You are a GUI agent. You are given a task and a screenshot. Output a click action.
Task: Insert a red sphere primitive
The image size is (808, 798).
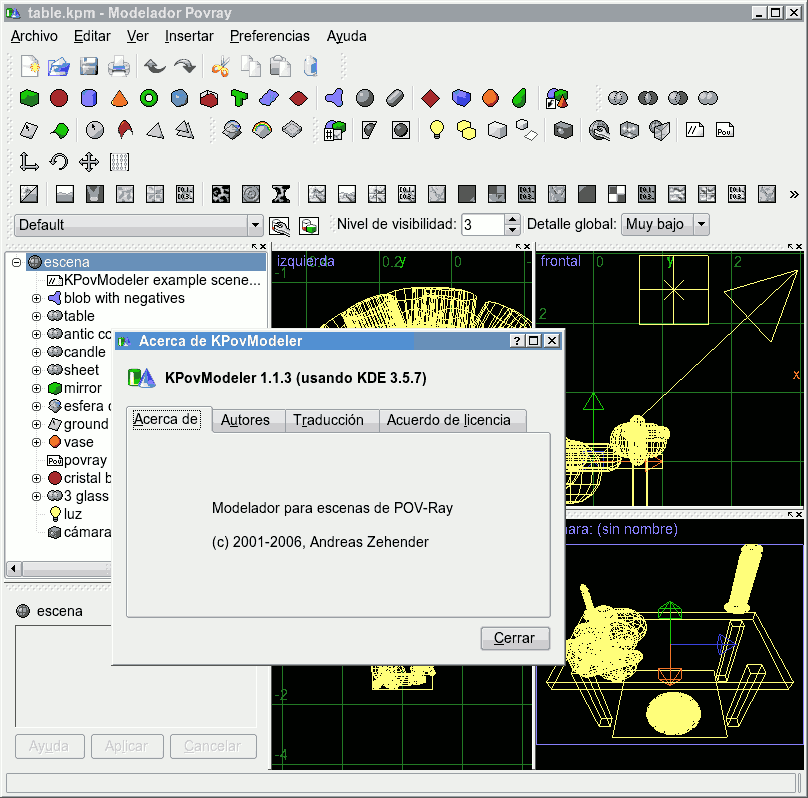(x=59, y=98)
